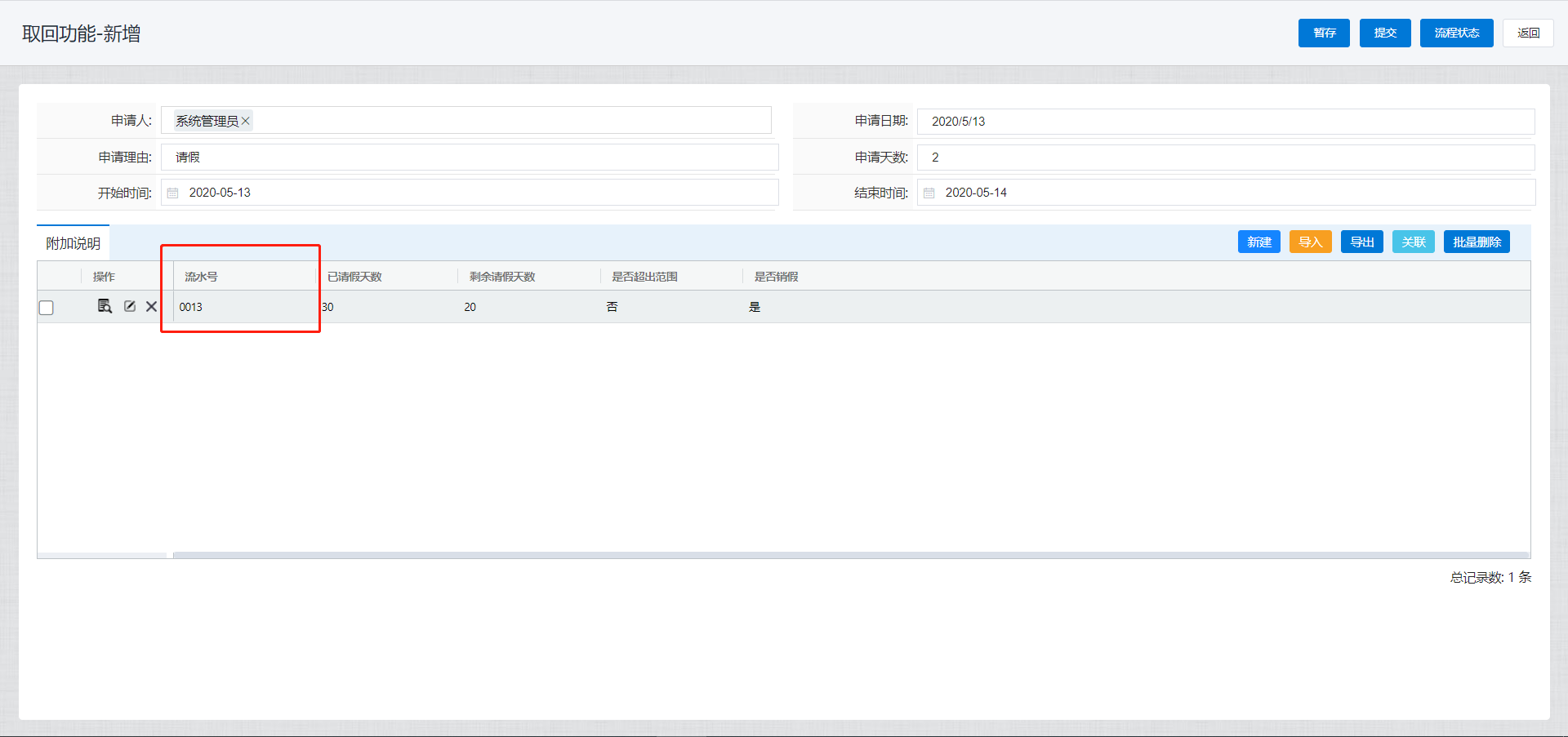Tick the checkbox for row 0013
The image size is (1568, 737).
(47, 308)
